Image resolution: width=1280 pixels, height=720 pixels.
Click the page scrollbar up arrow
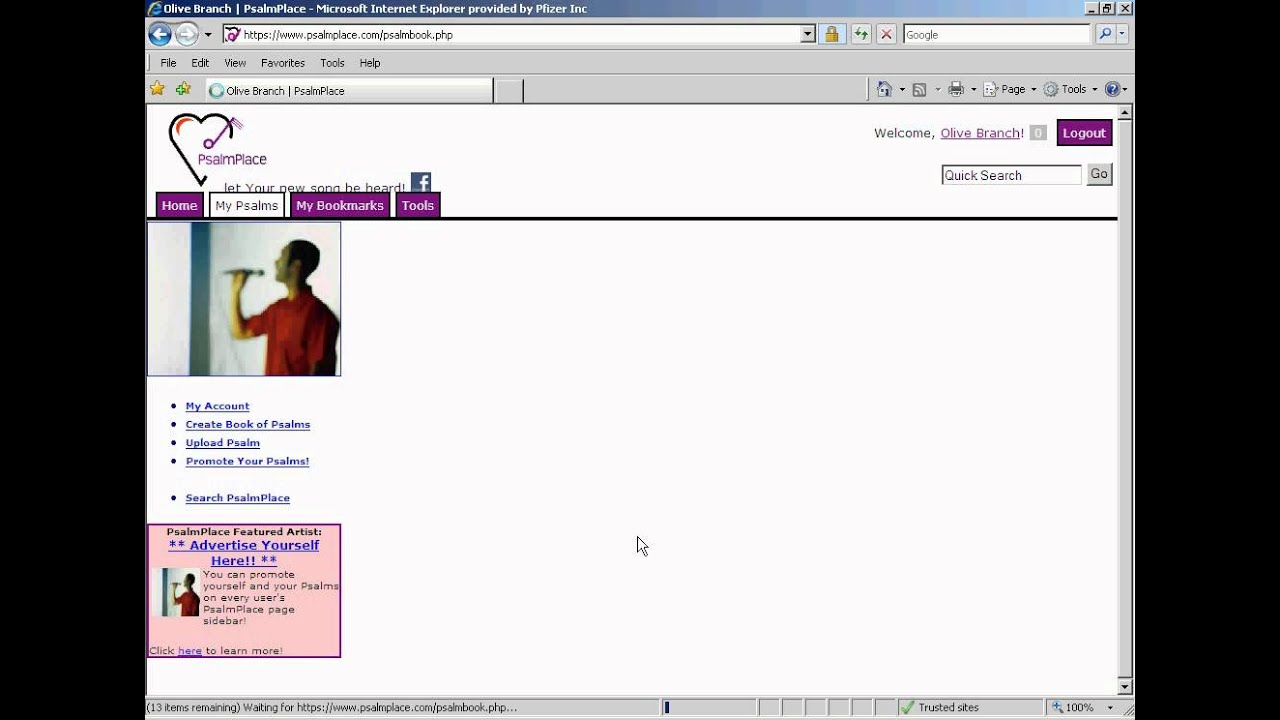coord(1125,113)
